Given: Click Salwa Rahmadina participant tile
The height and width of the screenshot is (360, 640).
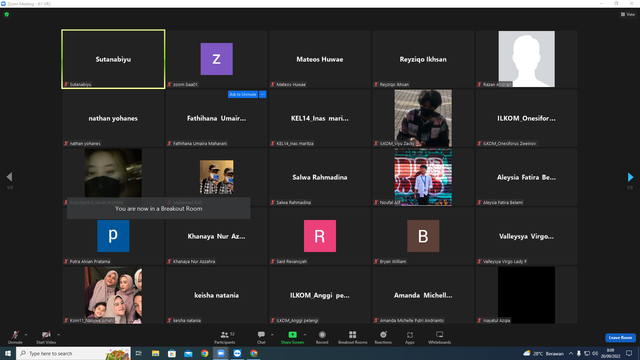Looking at the screenshot, I should point(320,177).
